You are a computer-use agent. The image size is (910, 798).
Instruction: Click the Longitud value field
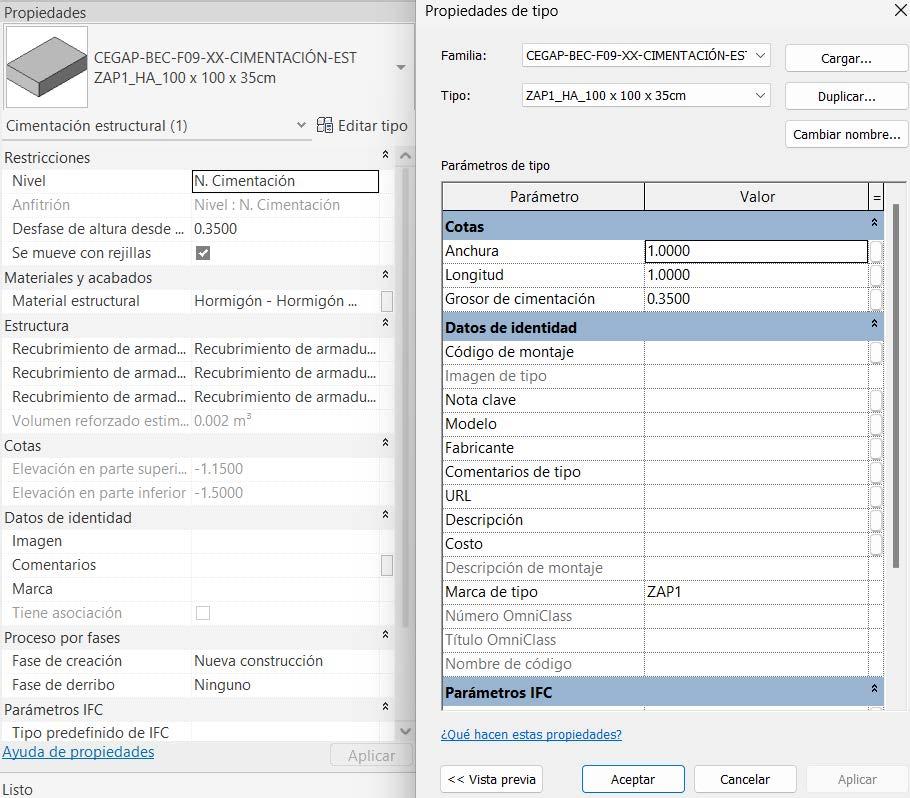(x=756, y=275)
